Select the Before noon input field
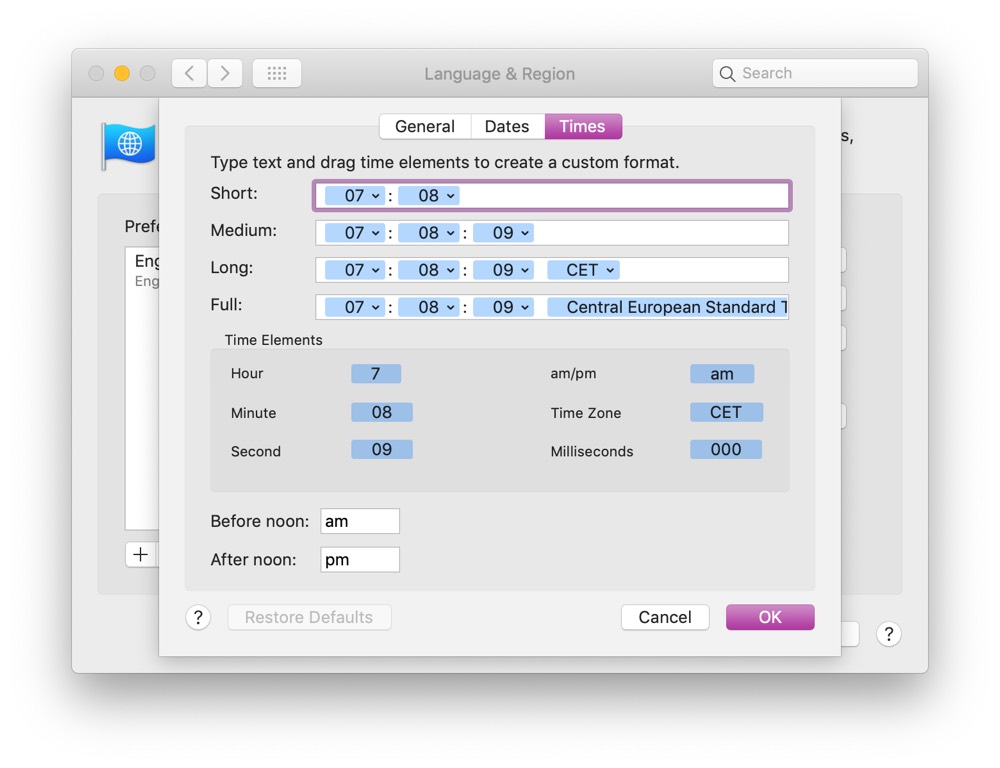 359,520
